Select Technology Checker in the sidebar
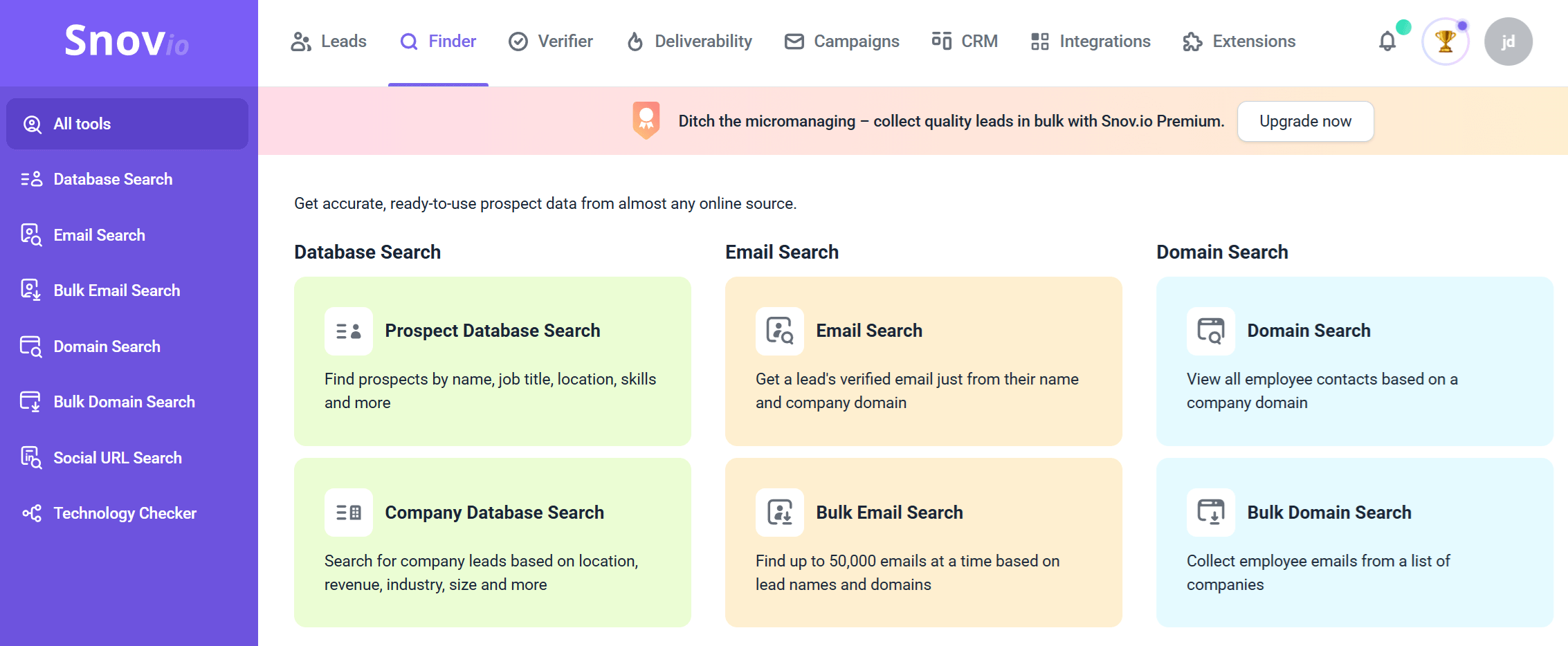1568x646 pixels. (125, 513)
